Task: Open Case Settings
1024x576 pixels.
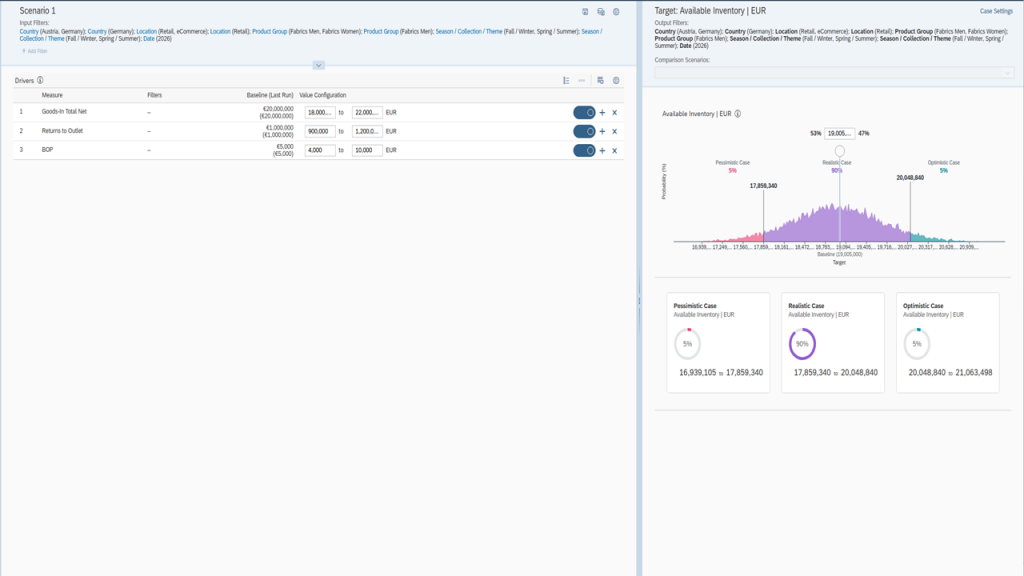Action: [x=996, y=11]
